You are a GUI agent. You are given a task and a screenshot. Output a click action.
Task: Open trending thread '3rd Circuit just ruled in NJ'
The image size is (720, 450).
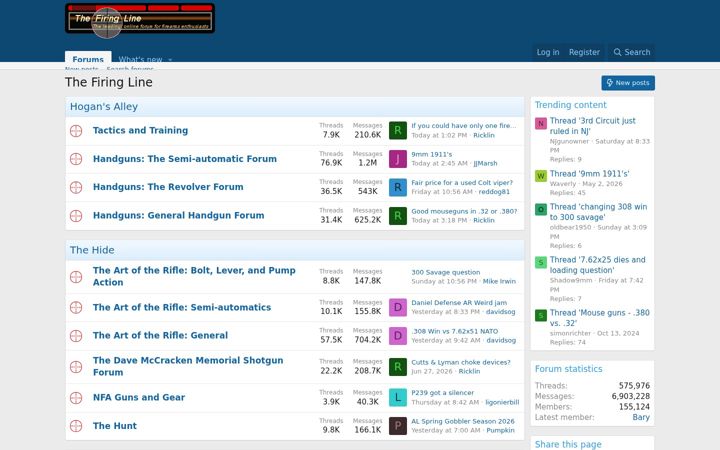tap(593, 126)
